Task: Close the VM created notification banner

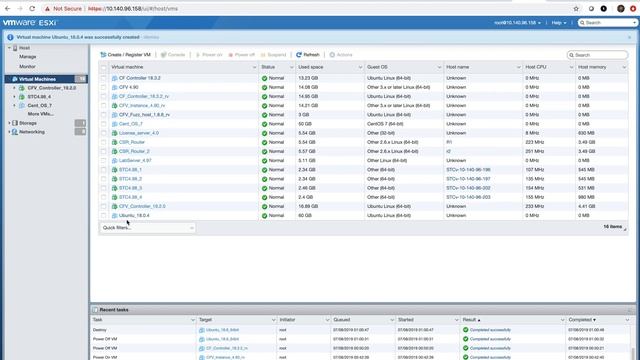Action: (629, 37)
